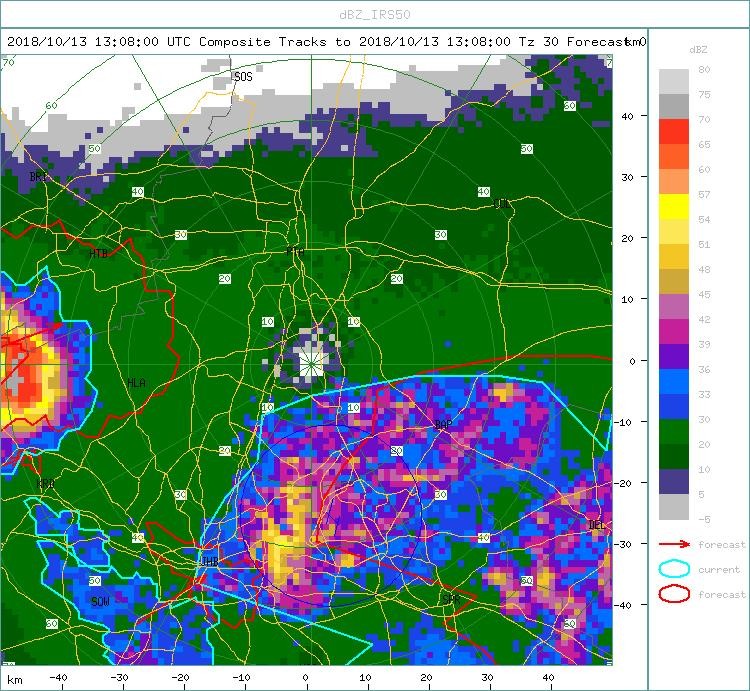Click the BAP station label on map

point(443,424)
